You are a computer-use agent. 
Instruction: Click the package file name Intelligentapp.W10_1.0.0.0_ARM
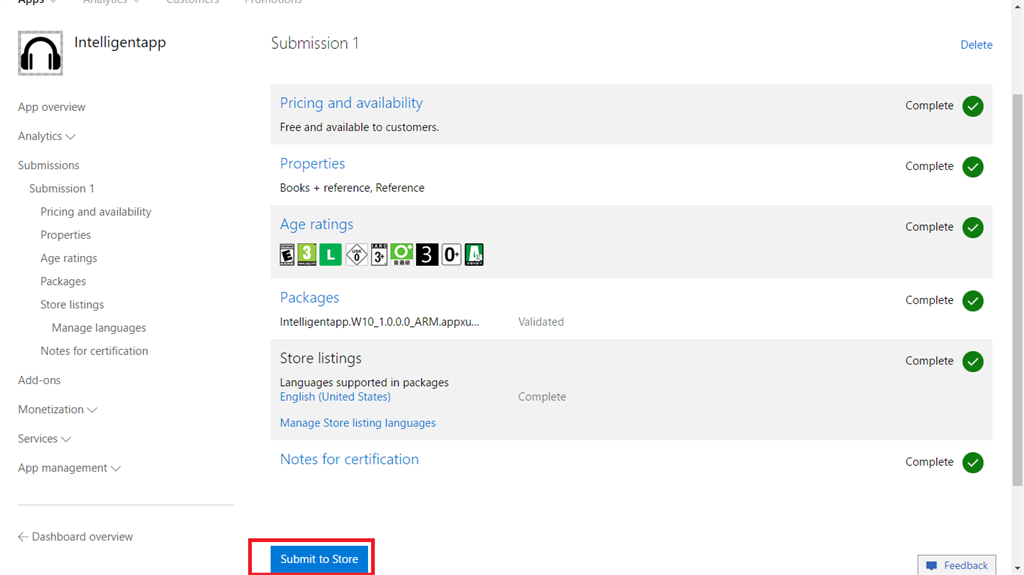tap(379, 321)
